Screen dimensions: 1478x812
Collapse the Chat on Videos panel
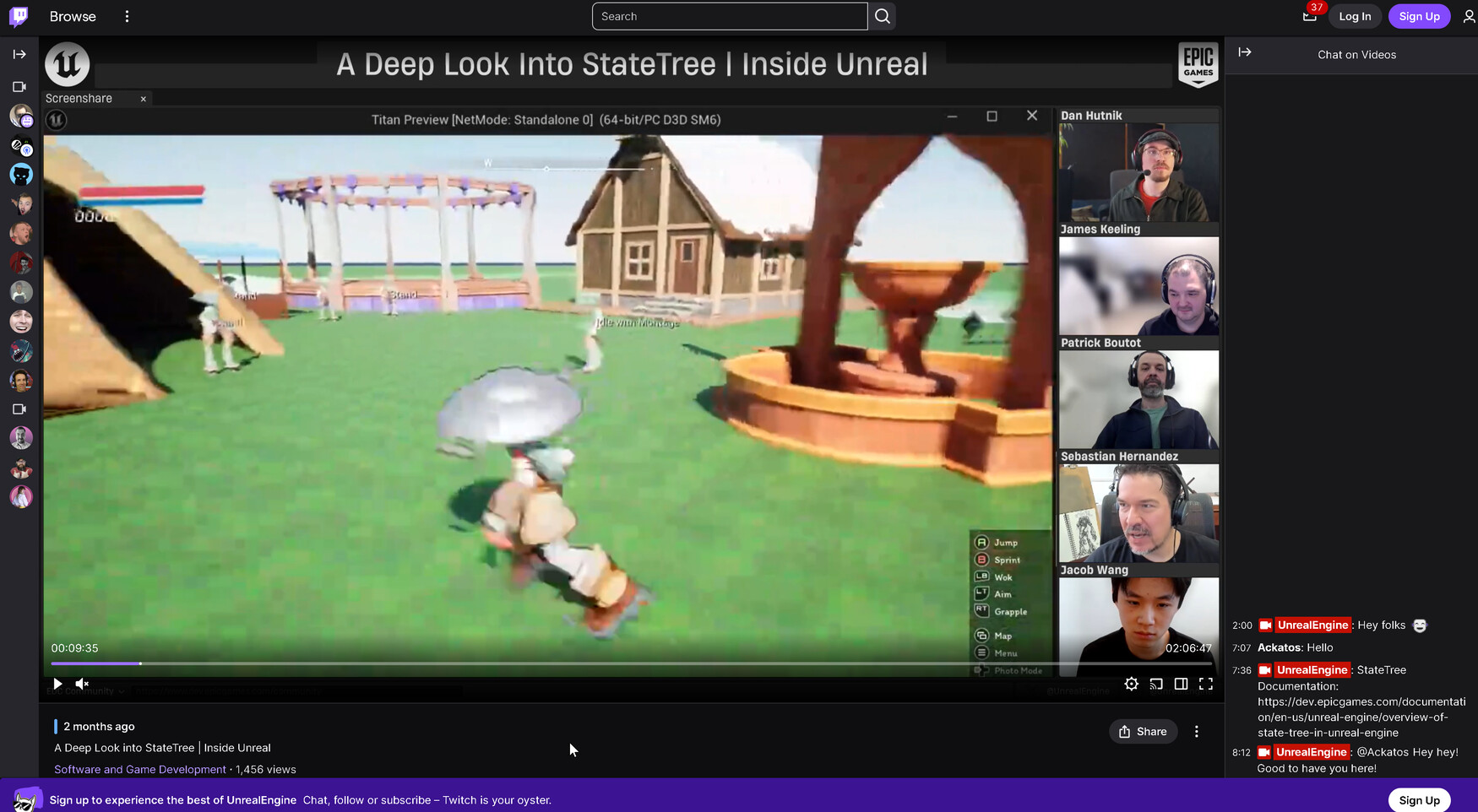[1245, 52]
